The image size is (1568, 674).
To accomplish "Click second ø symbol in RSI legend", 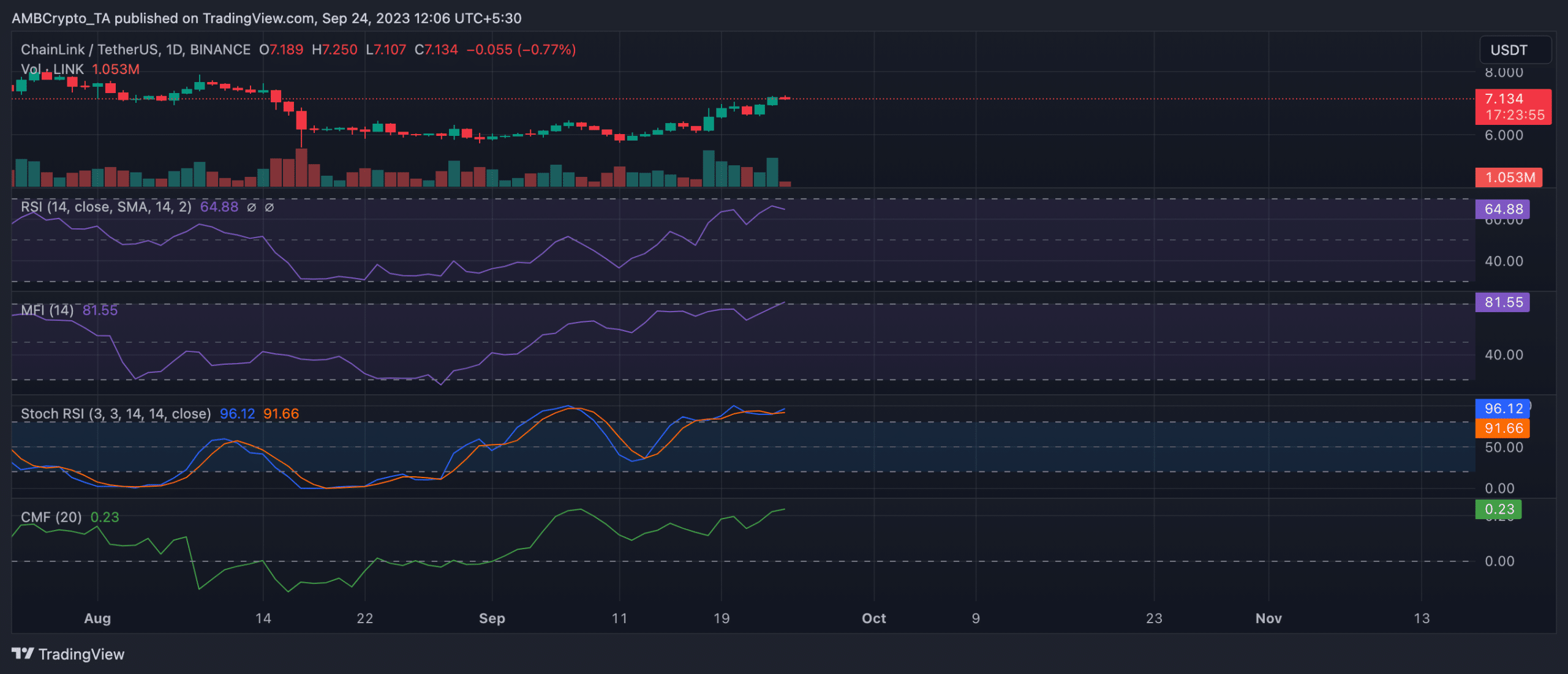I will click(269, 208).
